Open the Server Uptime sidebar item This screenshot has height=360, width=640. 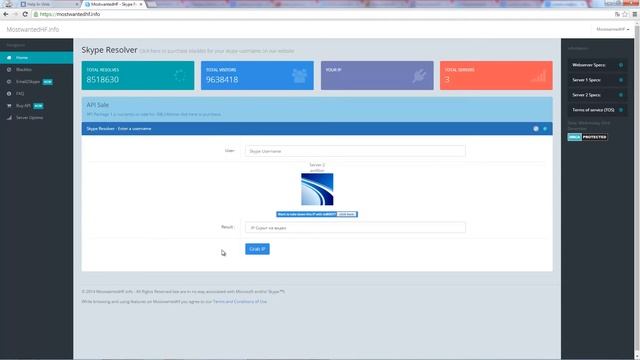(x=36, y=118)
